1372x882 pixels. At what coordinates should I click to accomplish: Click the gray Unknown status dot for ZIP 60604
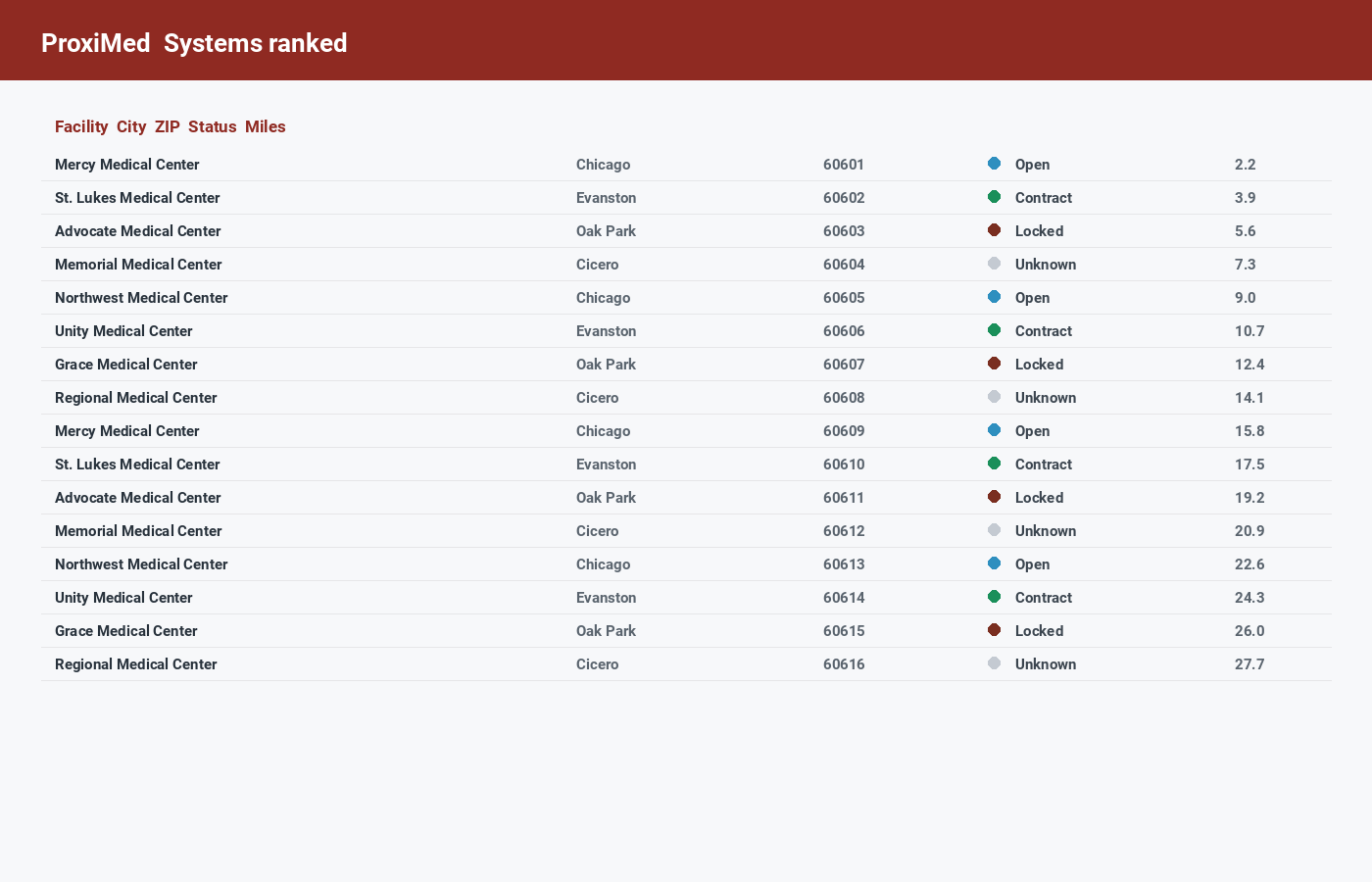994,264
